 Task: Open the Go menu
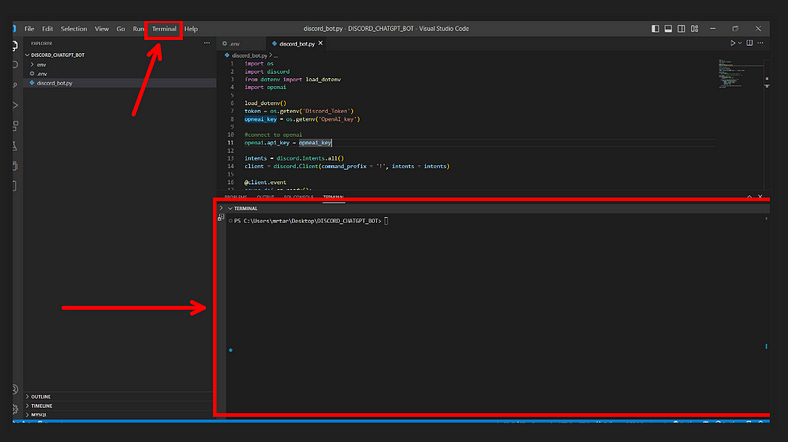pyautogui.click(x=121, y=29)
